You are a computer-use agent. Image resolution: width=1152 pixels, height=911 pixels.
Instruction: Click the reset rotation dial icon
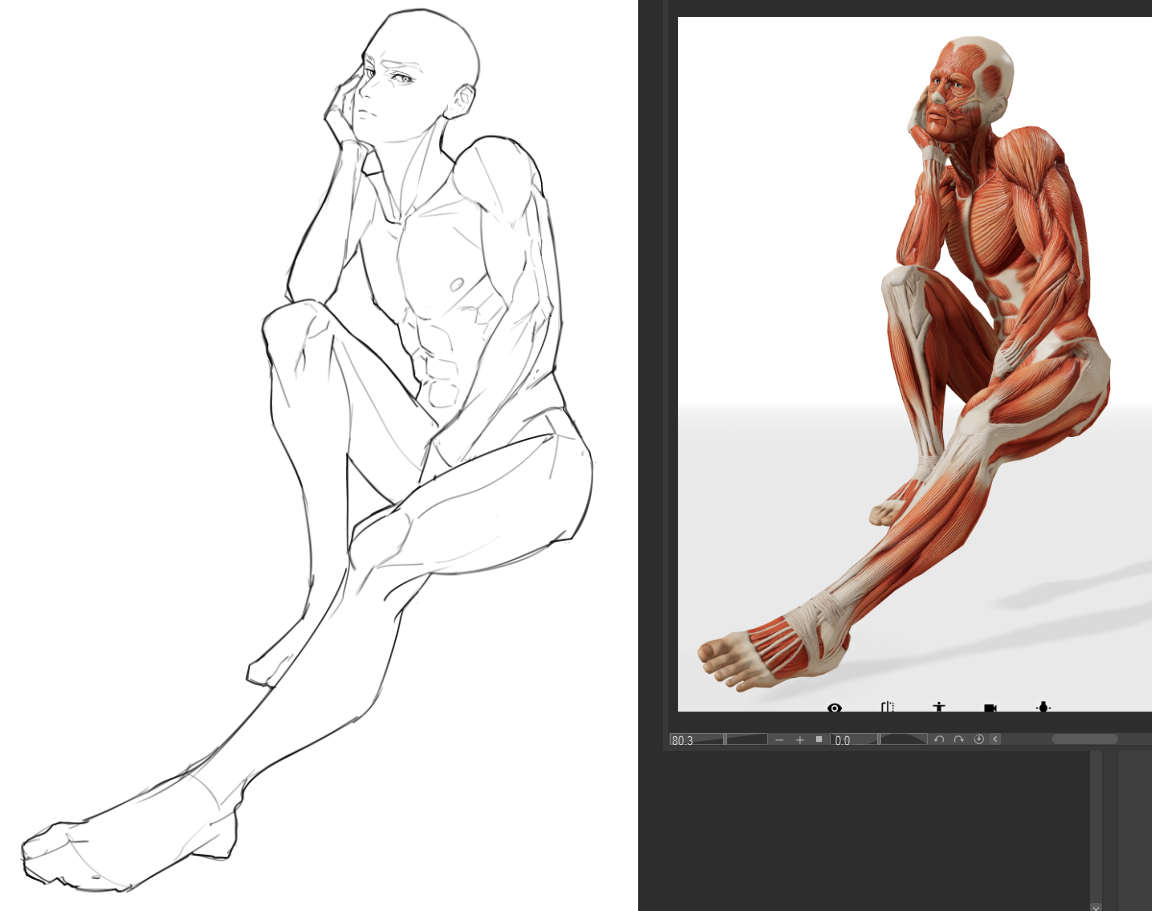pos(979,739)
